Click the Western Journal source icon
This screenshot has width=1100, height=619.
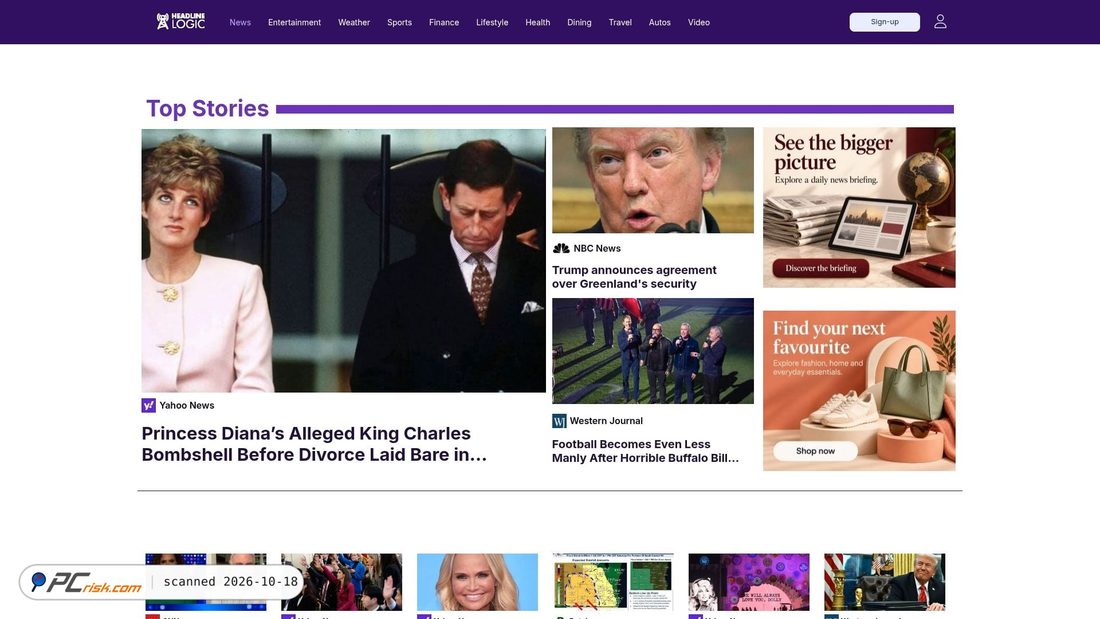pos(559,421)
